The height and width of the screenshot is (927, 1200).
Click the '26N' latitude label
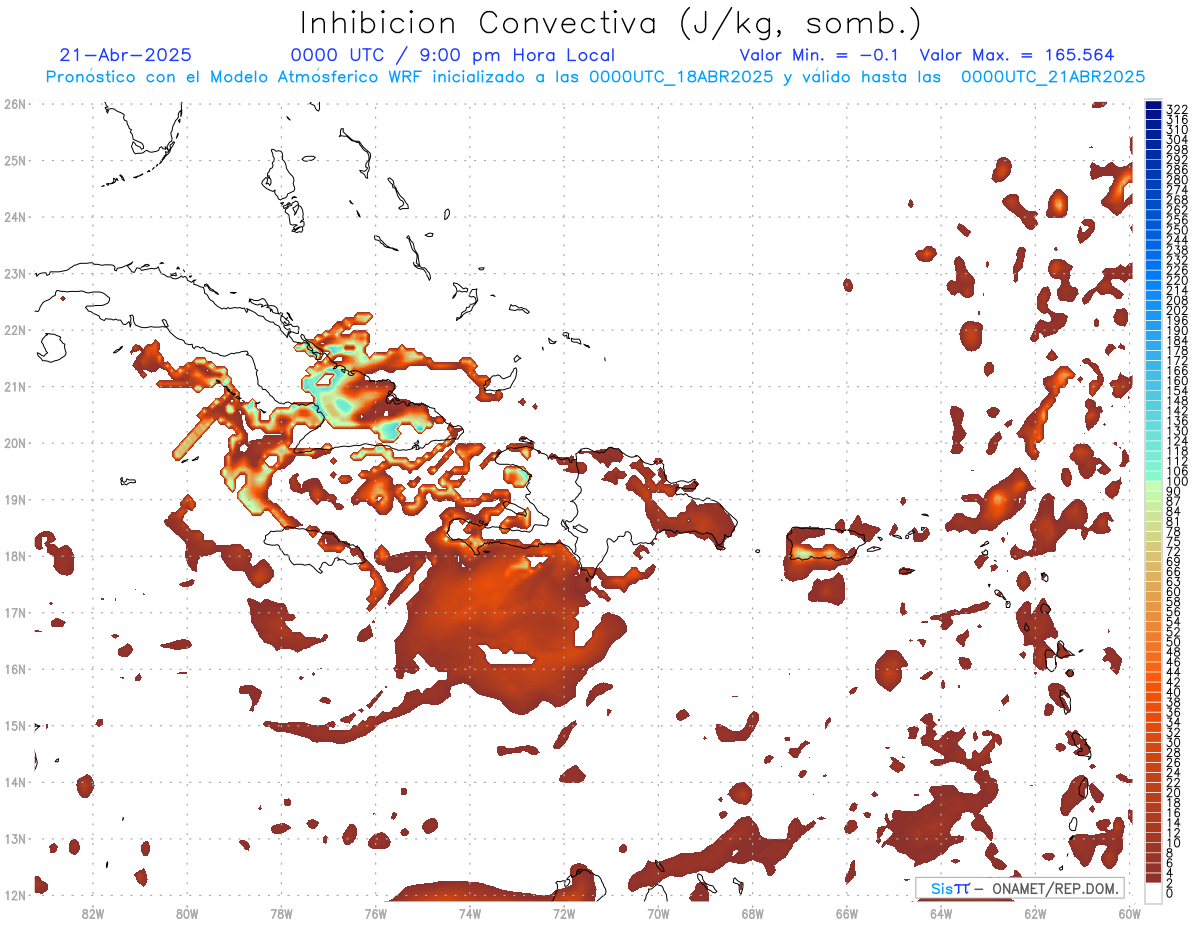pyautogui.click(x=14, y=104)
